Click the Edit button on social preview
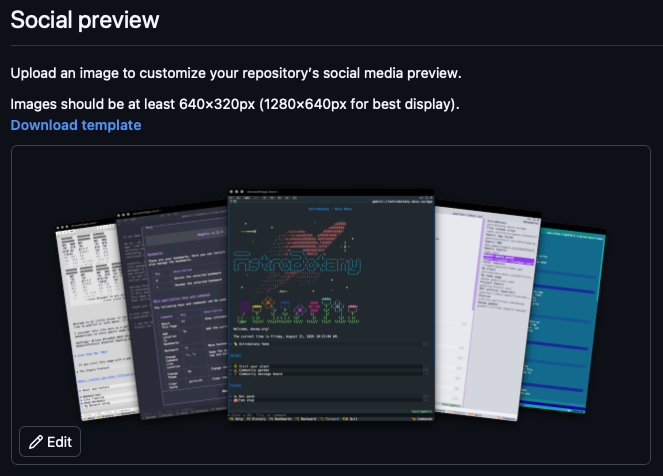Image resolution: width=663 pixels, height=476 pixels. tap(50, 442)
